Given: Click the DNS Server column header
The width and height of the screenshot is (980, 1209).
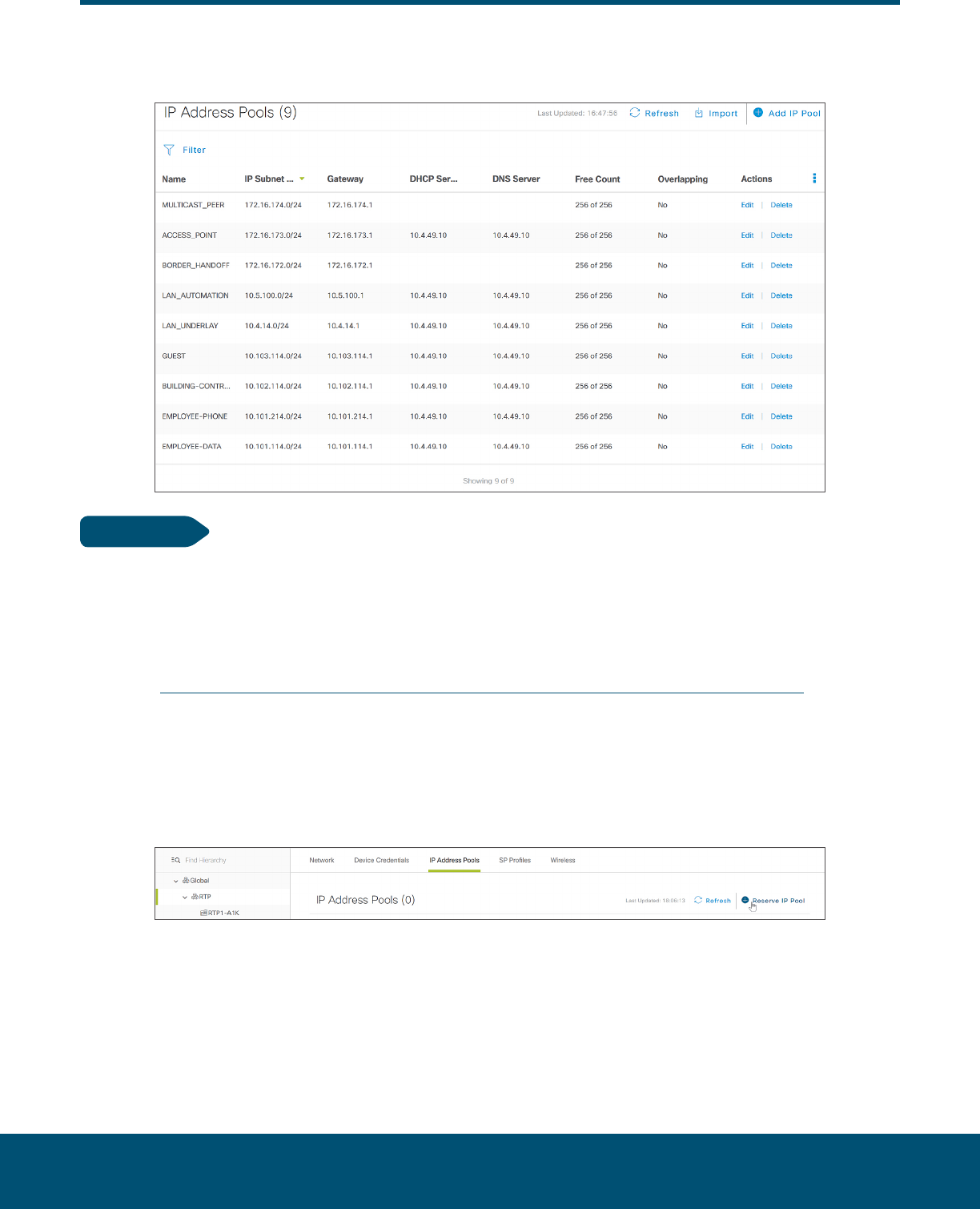Looking at the screenshot, I should [516, 179].
